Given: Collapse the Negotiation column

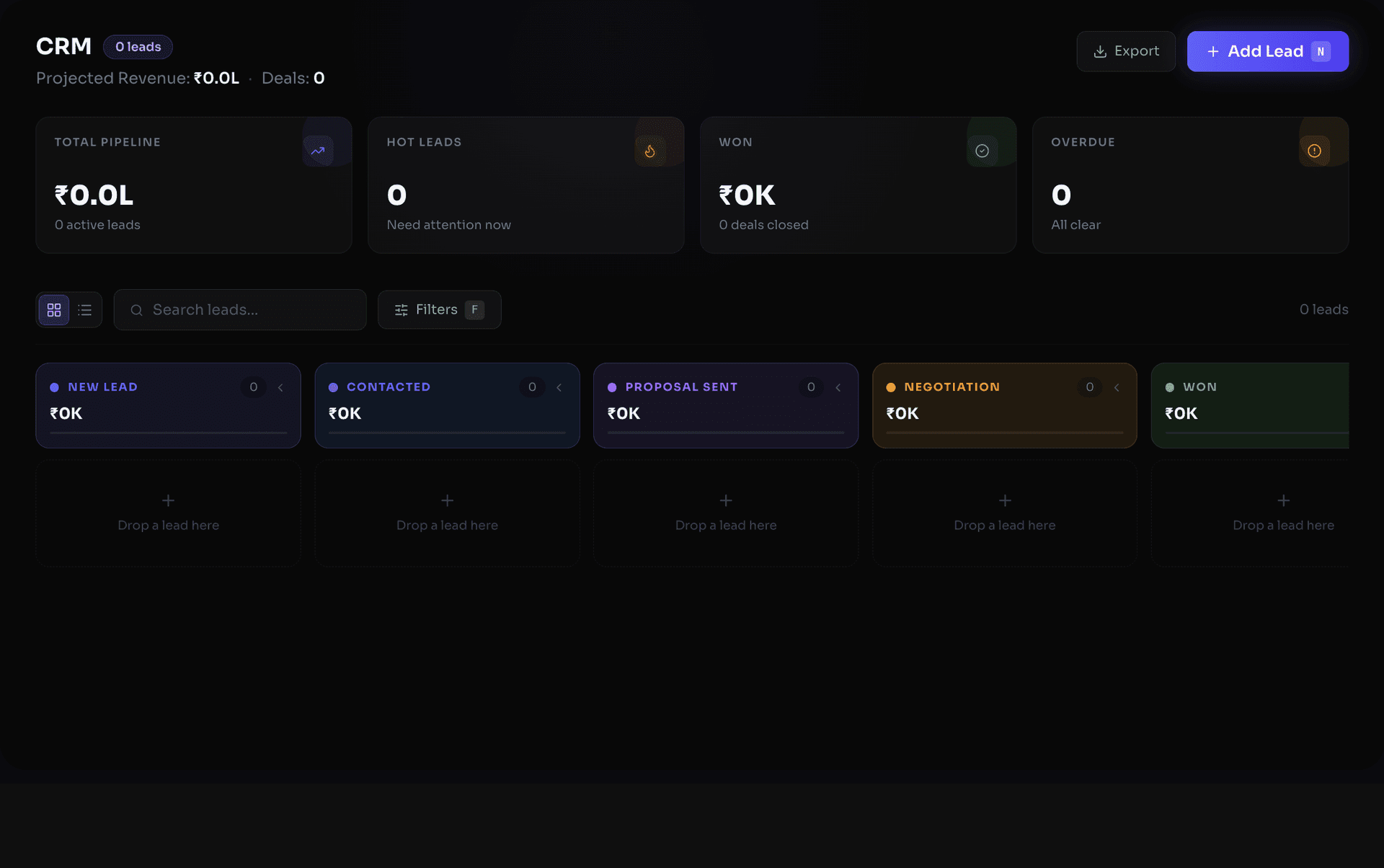Looking at the screenshot, I should (1117, 388).
